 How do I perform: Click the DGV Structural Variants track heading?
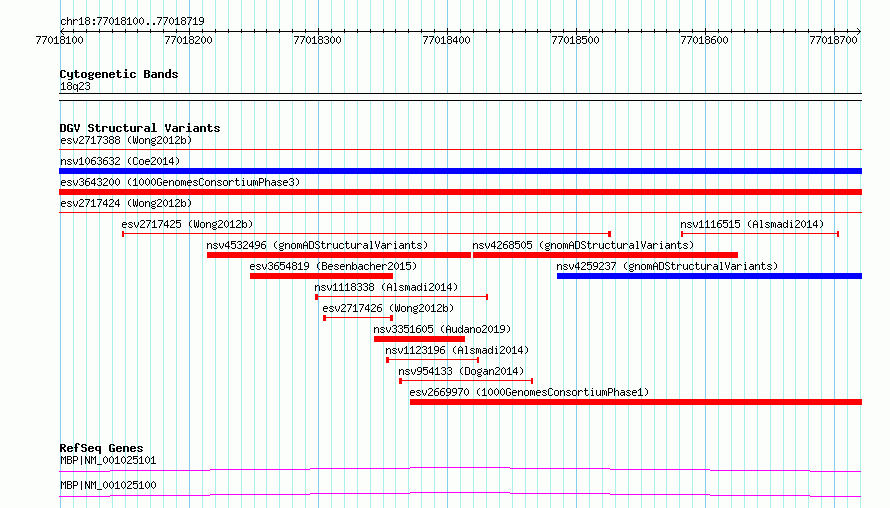140,128
